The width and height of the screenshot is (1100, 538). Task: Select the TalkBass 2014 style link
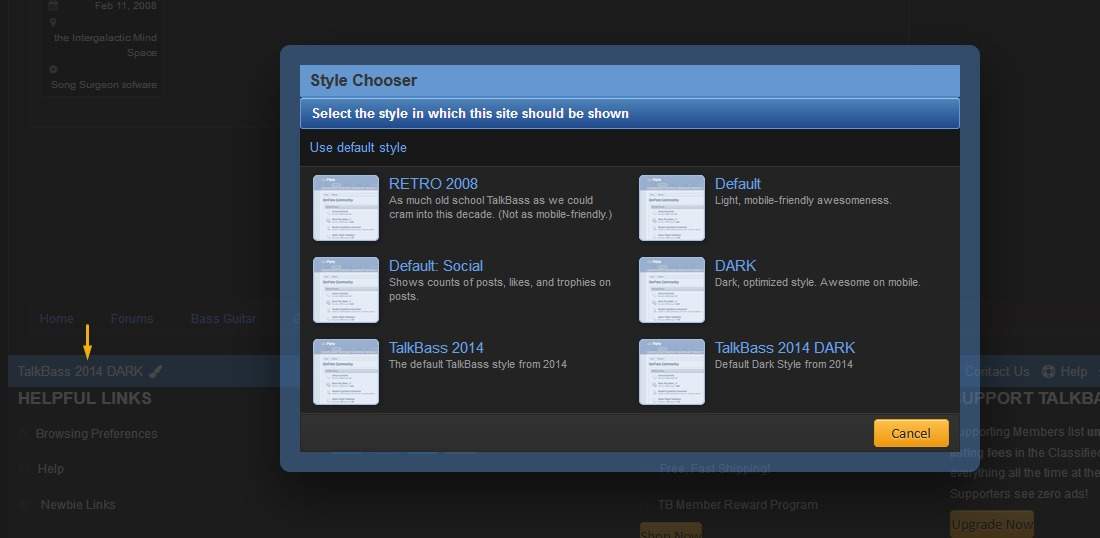[x=436, y=348]
